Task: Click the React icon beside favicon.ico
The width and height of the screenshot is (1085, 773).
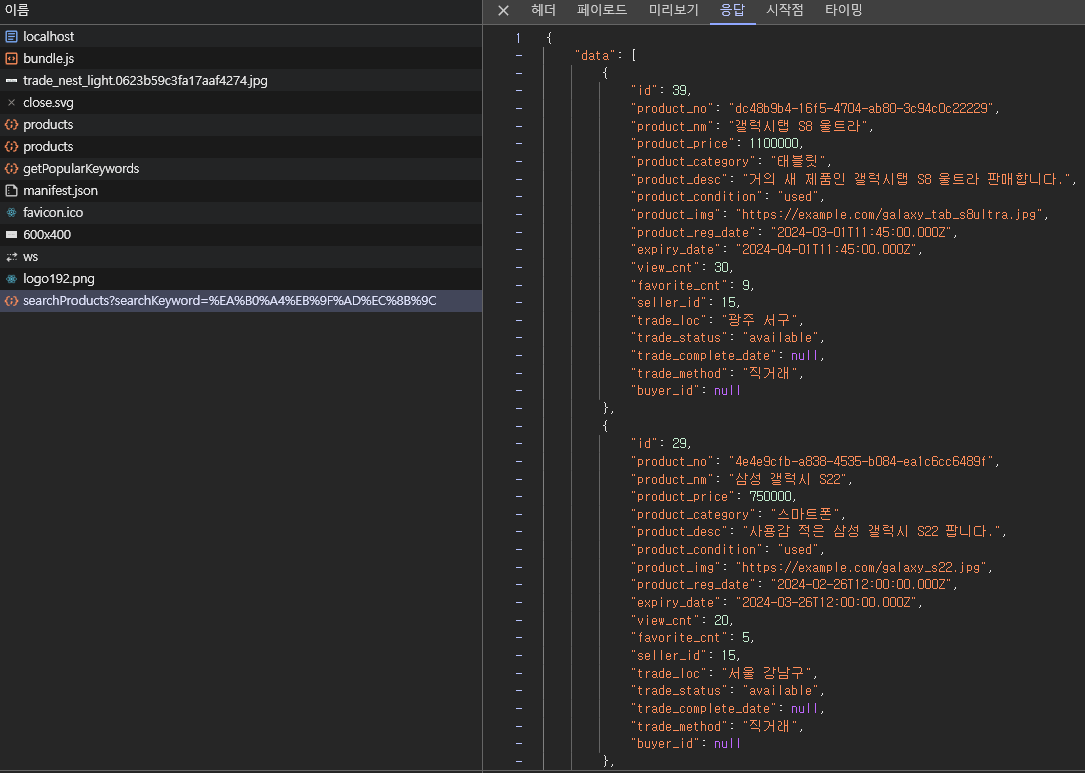Action: 11,212
